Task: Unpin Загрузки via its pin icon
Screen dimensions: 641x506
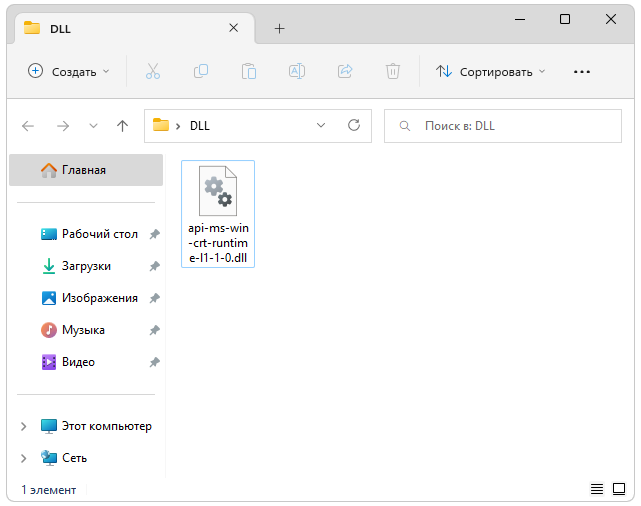Action: click(155, 266)
